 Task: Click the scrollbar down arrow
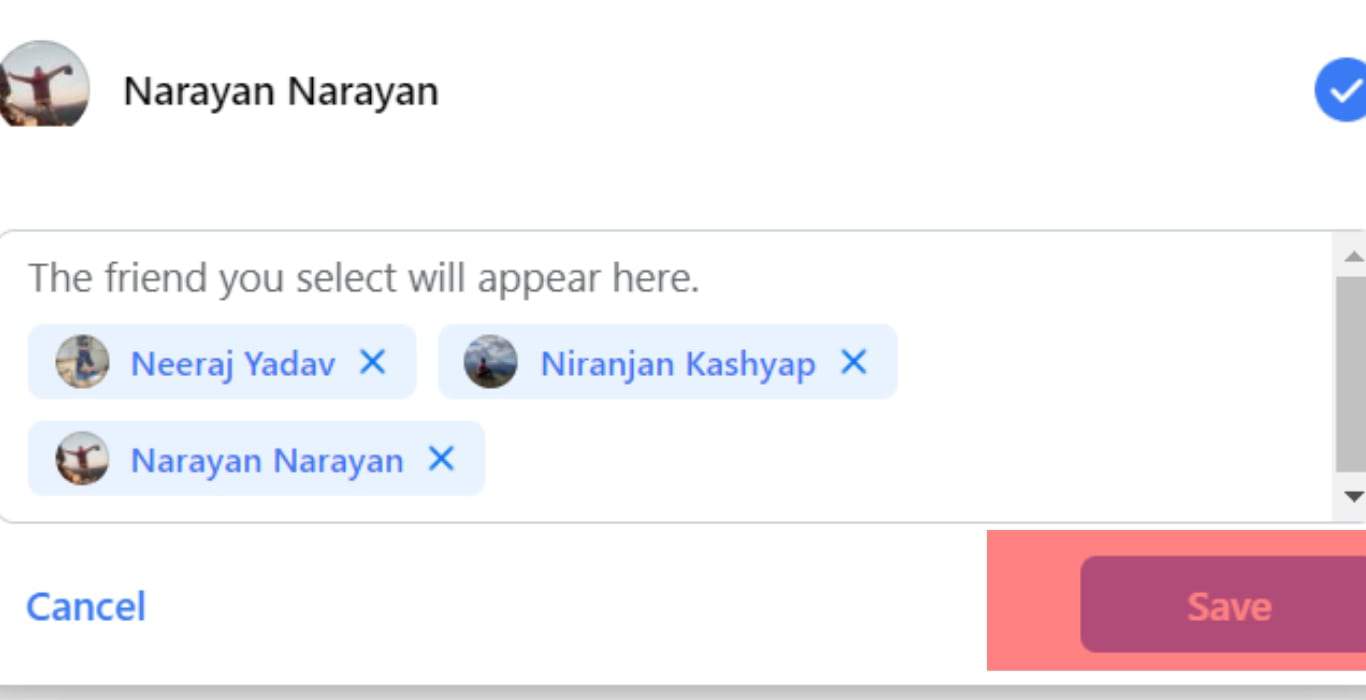coord(1354,496)
